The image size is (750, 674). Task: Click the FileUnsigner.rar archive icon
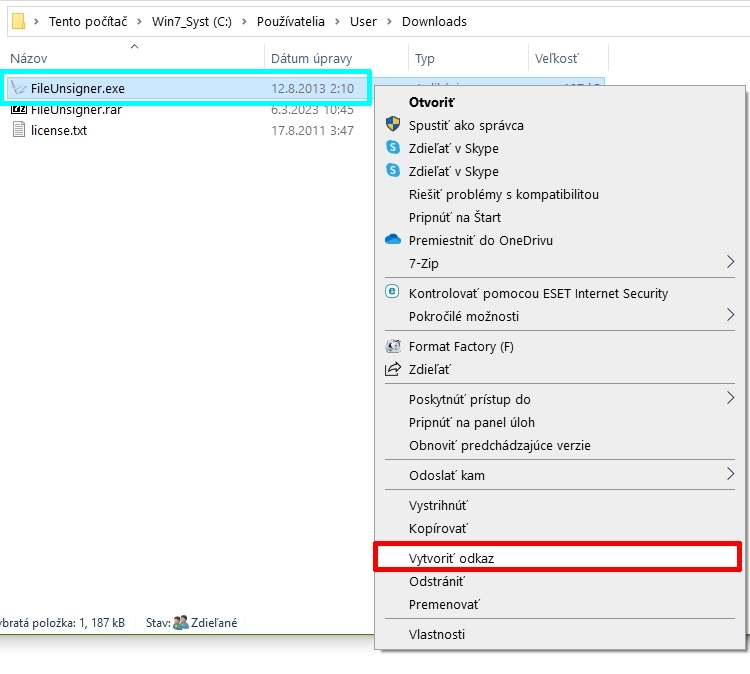[18, 109]
